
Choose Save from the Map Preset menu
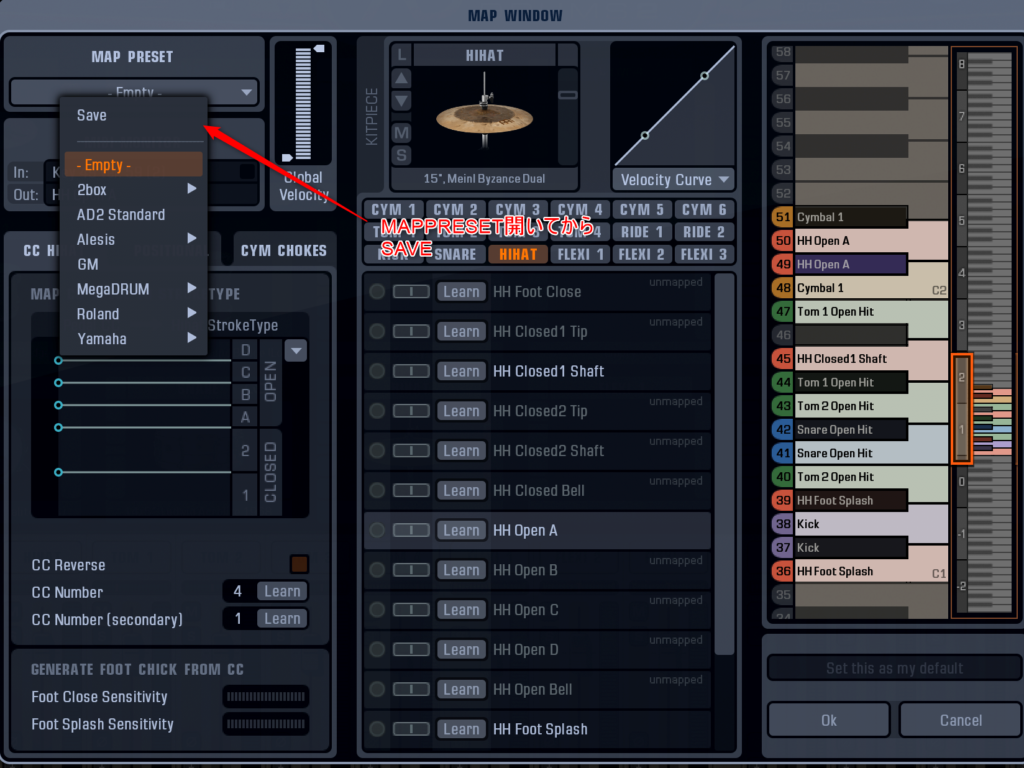92,115
